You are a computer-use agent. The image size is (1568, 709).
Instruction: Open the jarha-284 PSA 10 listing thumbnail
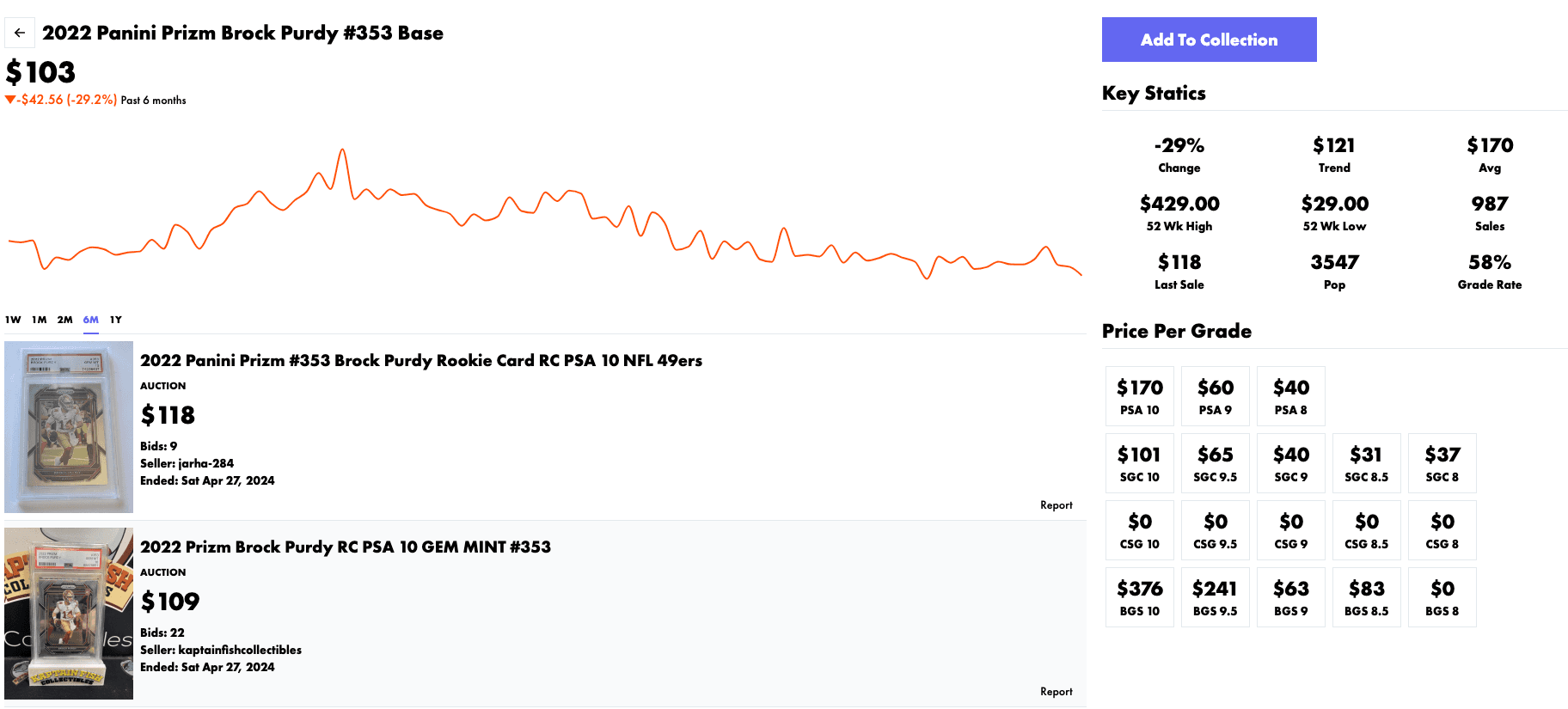point(69,427)
